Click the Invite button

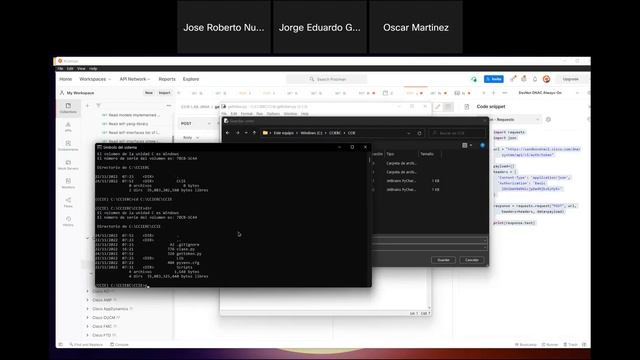coord(494,79)
